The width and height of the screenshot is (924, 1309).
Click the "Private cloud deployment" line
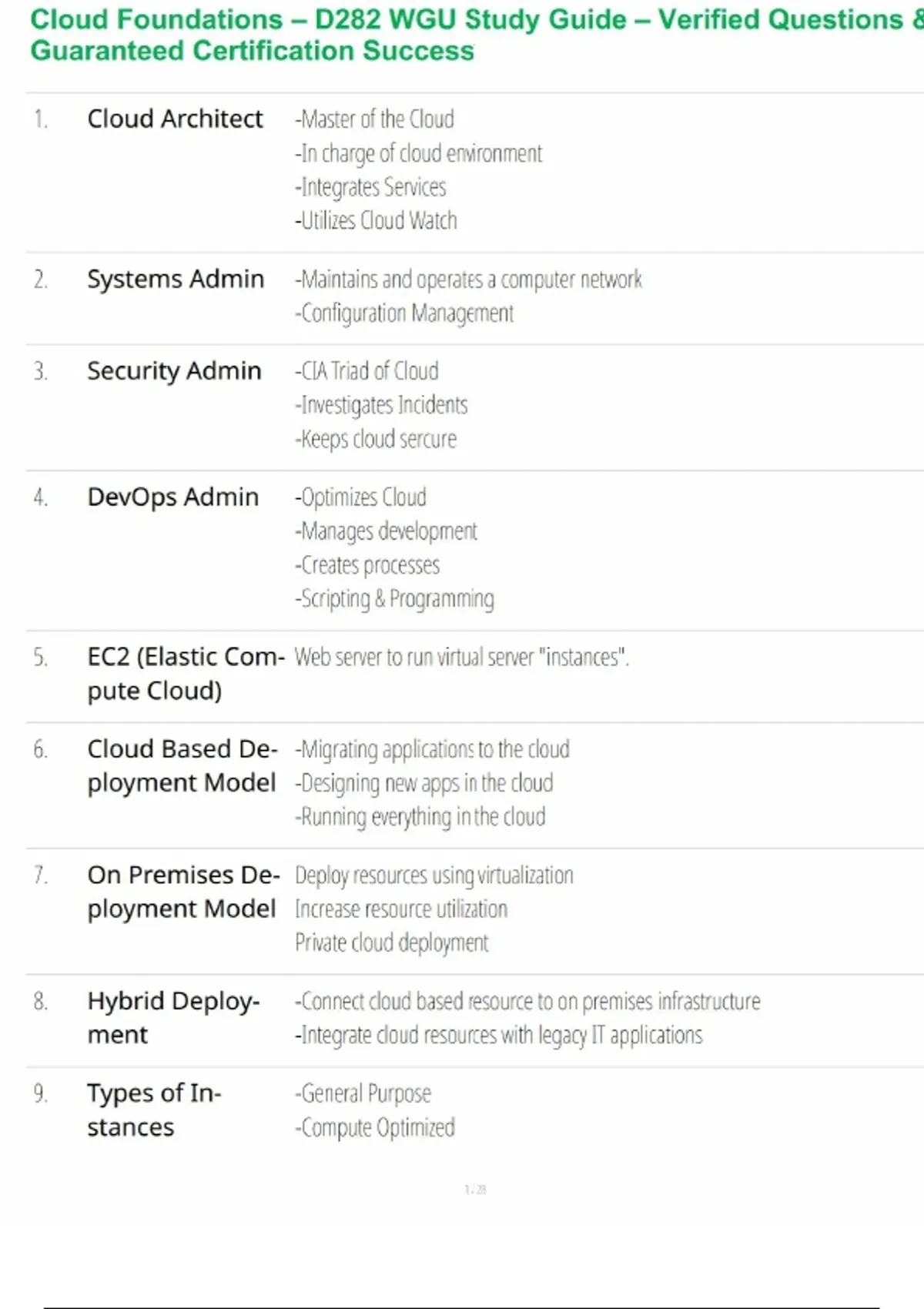(392, 943)
